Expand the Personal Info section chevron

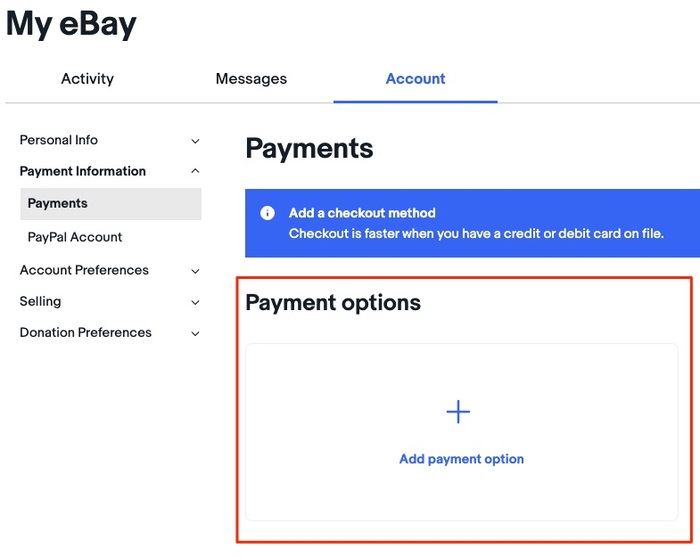click(x=195, y=141)
